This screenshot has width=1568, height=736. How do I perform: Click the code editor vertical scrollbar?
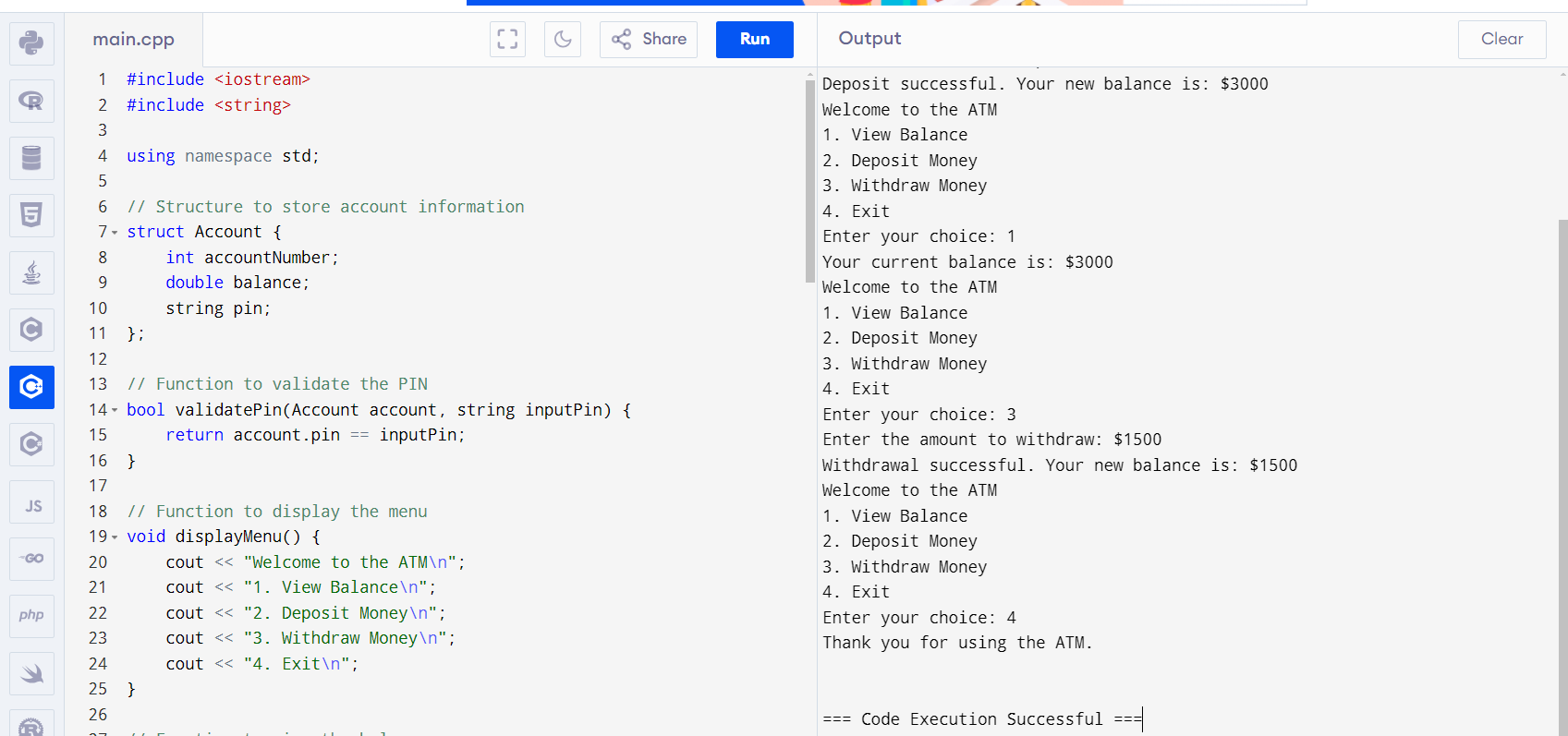[x=810, y=180]
